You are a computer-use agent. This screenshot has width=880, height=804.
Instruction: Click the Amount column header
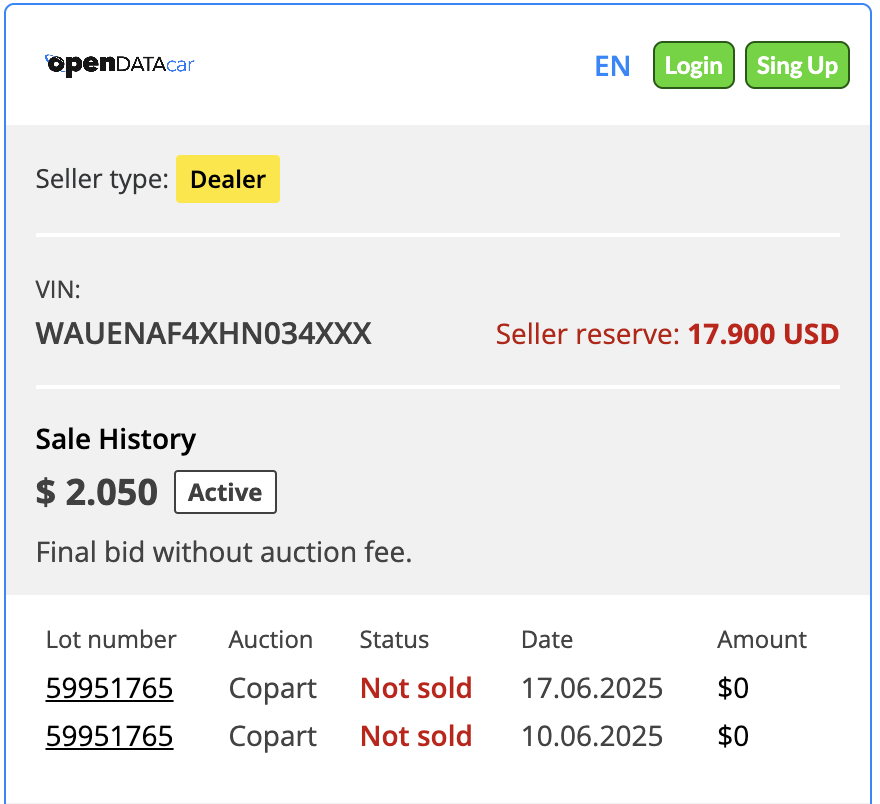click(762, 640)
